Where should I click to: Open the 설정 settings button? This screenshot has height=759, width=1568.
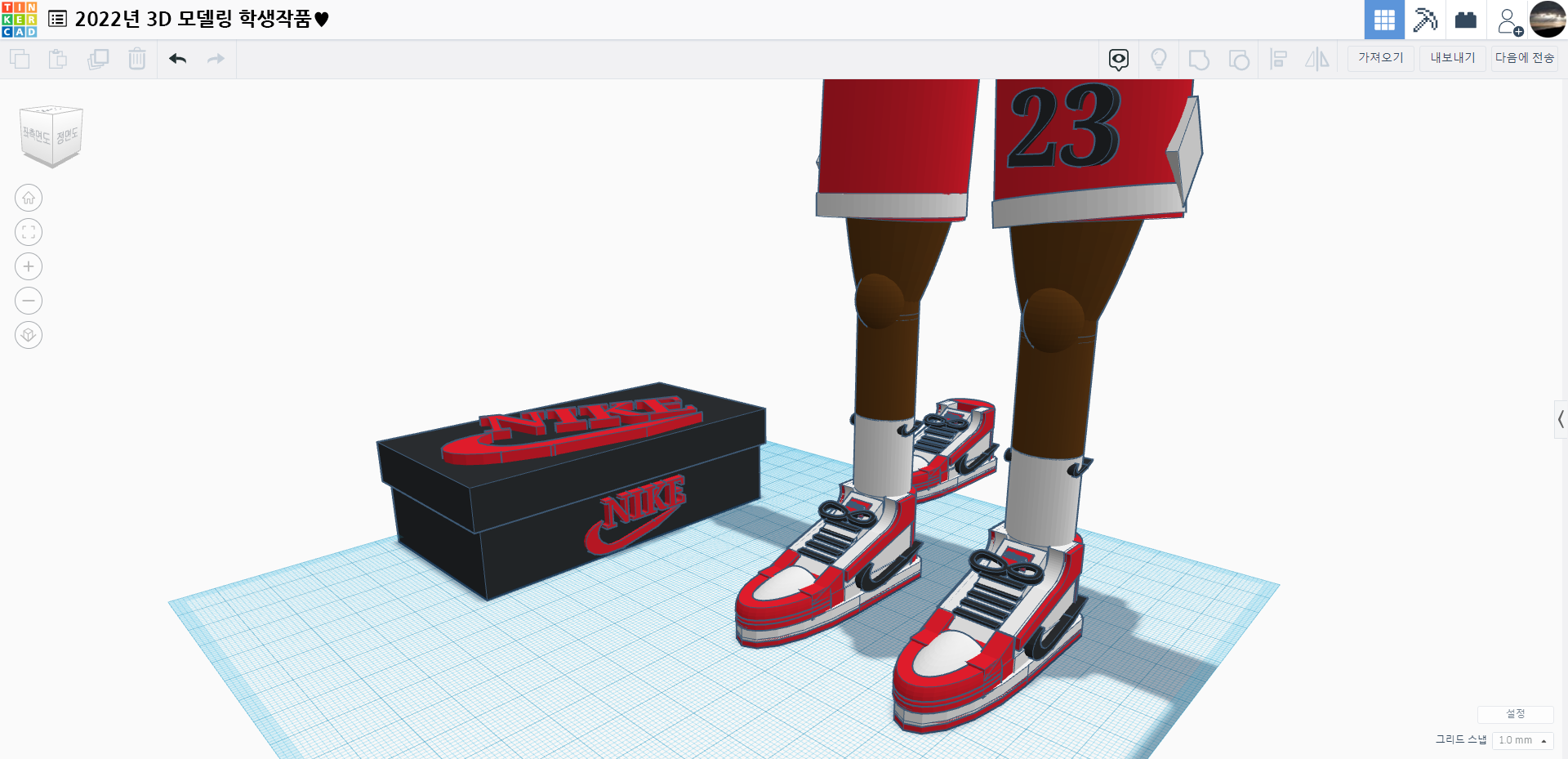[1516, 714]
